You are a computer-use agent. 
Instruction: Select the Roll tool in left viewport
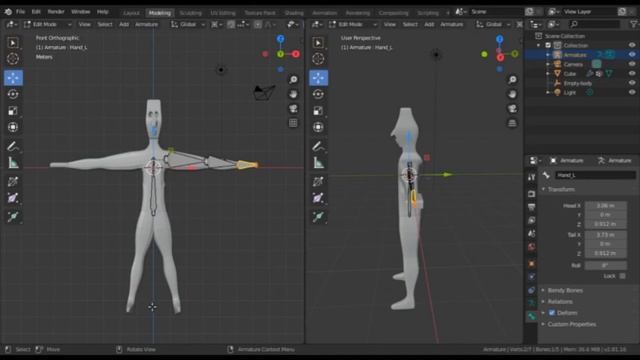click(x=13, y=181)
